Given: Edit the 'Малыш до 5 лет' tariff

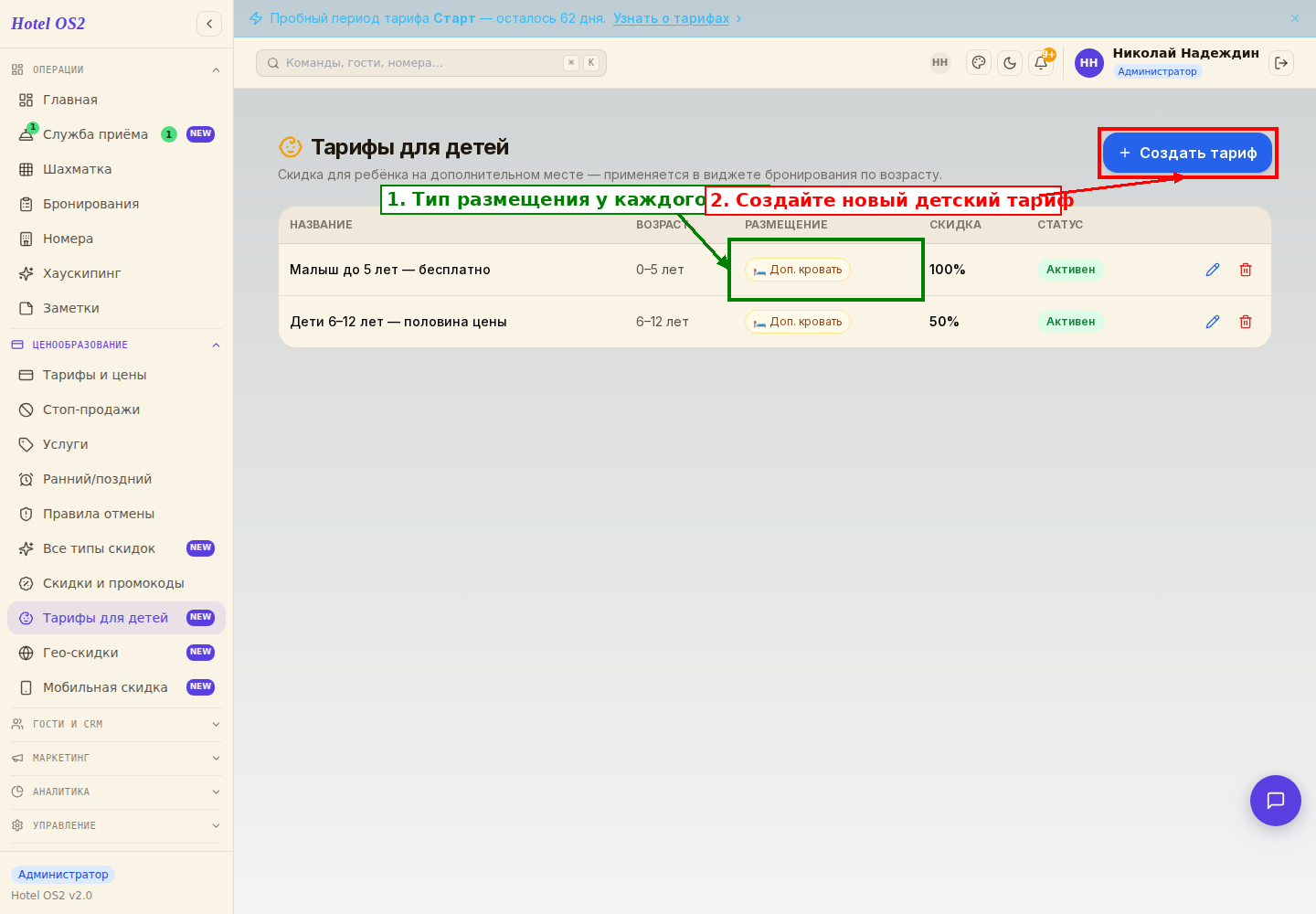Looking at the screenshot, I should click(1213, 270).
